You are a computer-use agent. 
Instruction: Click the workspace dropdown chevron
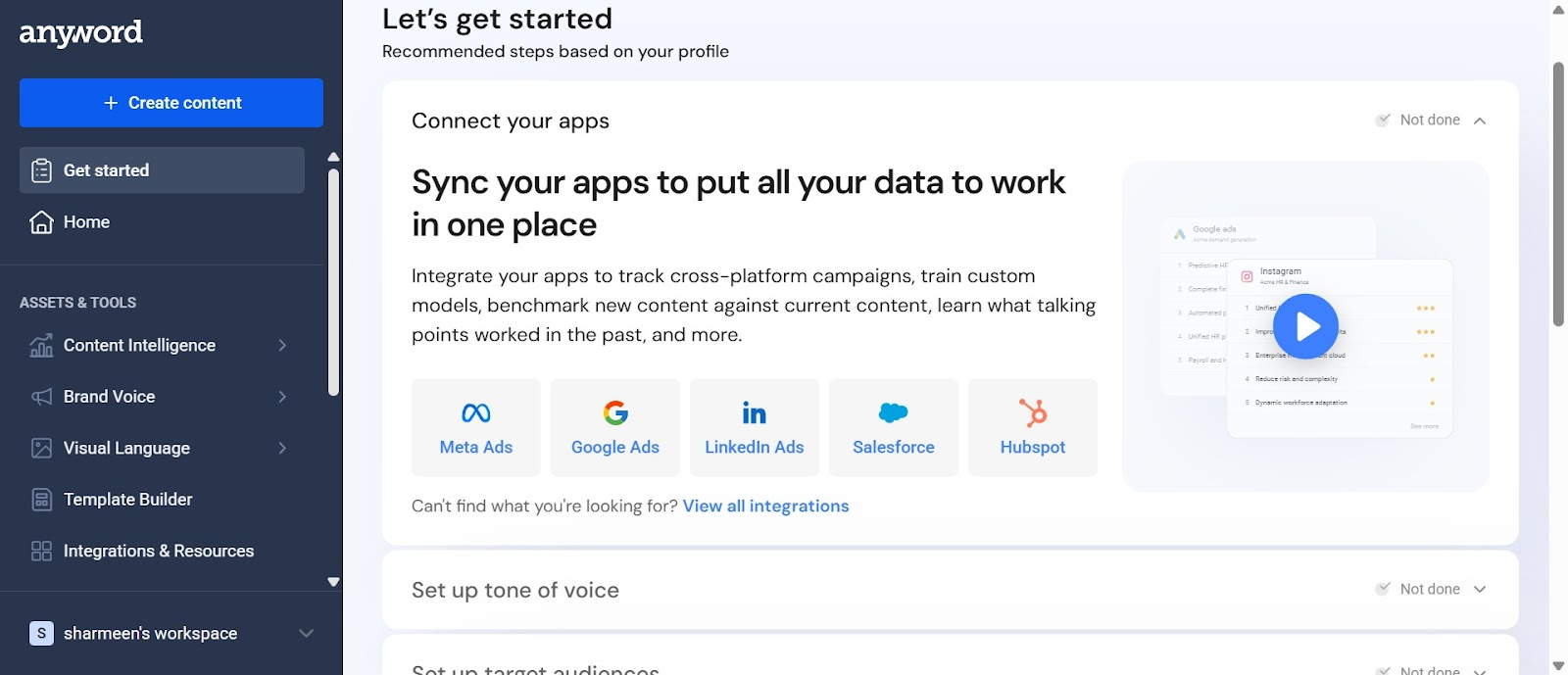306,633
